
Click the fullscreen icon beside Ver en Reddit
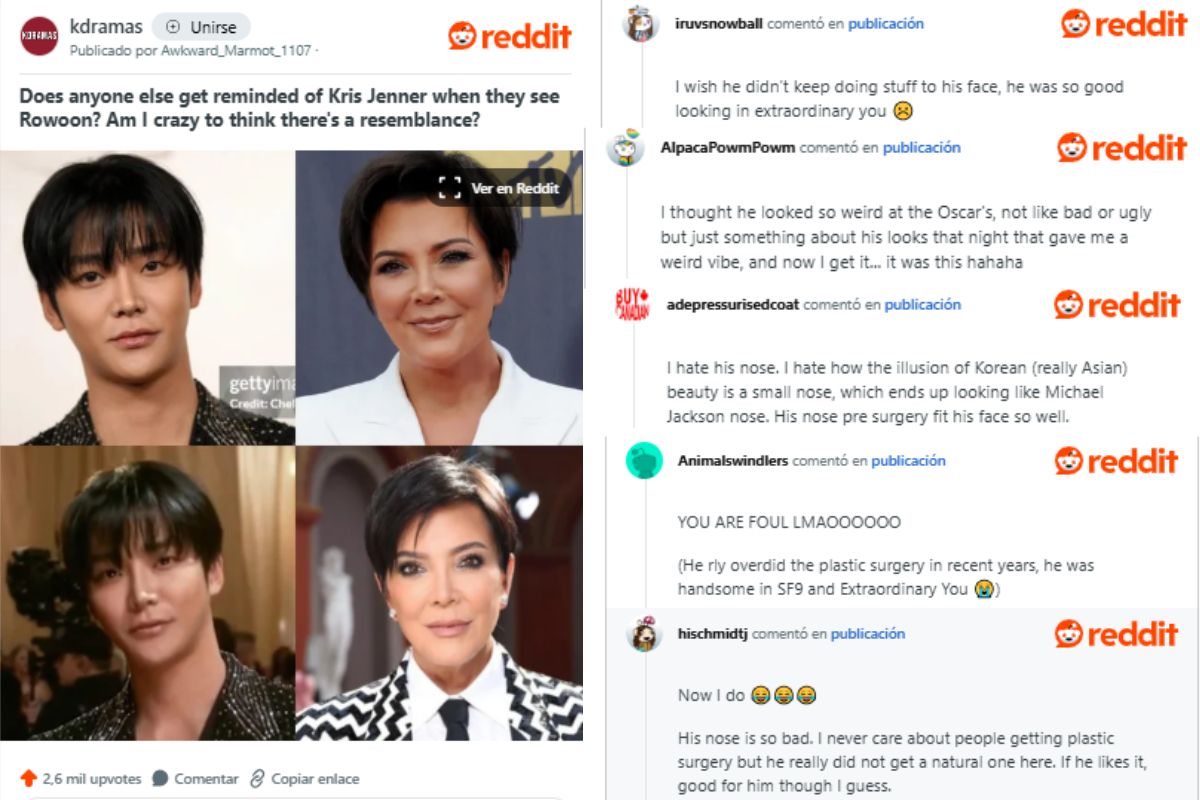pos(450,187)
